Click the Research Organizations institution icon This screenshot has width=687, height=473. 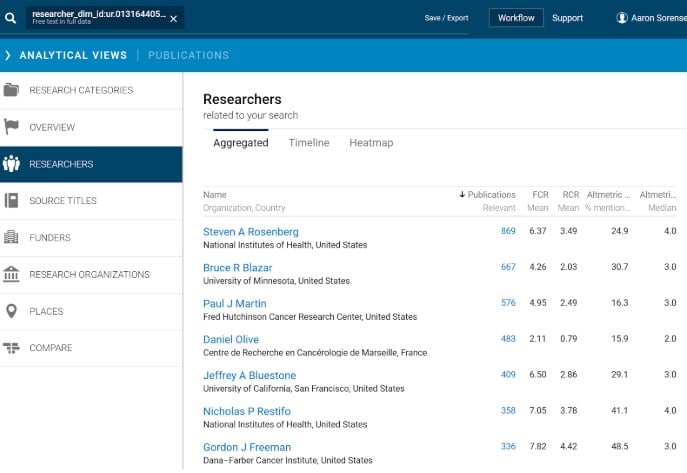click(x=12, y=274)
